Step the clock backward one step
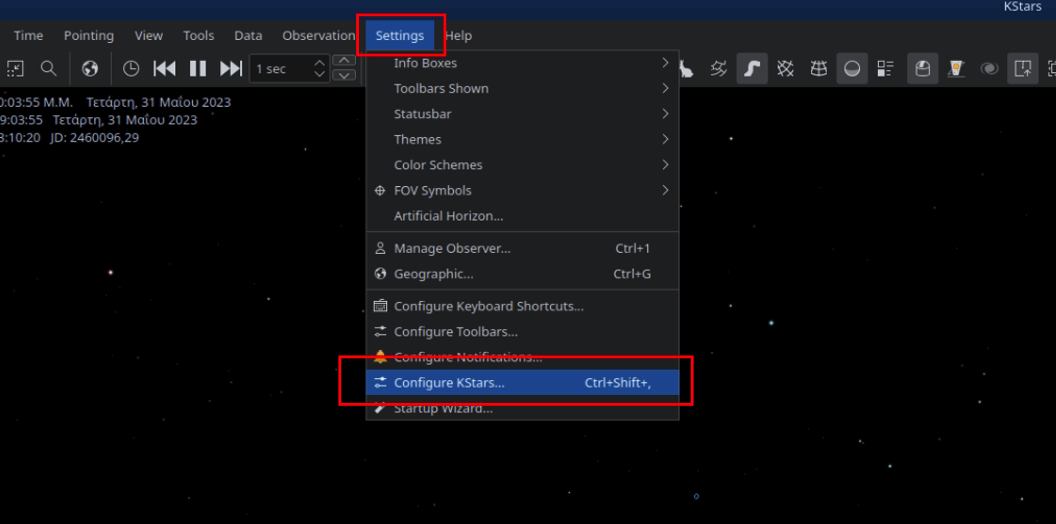 164,69
